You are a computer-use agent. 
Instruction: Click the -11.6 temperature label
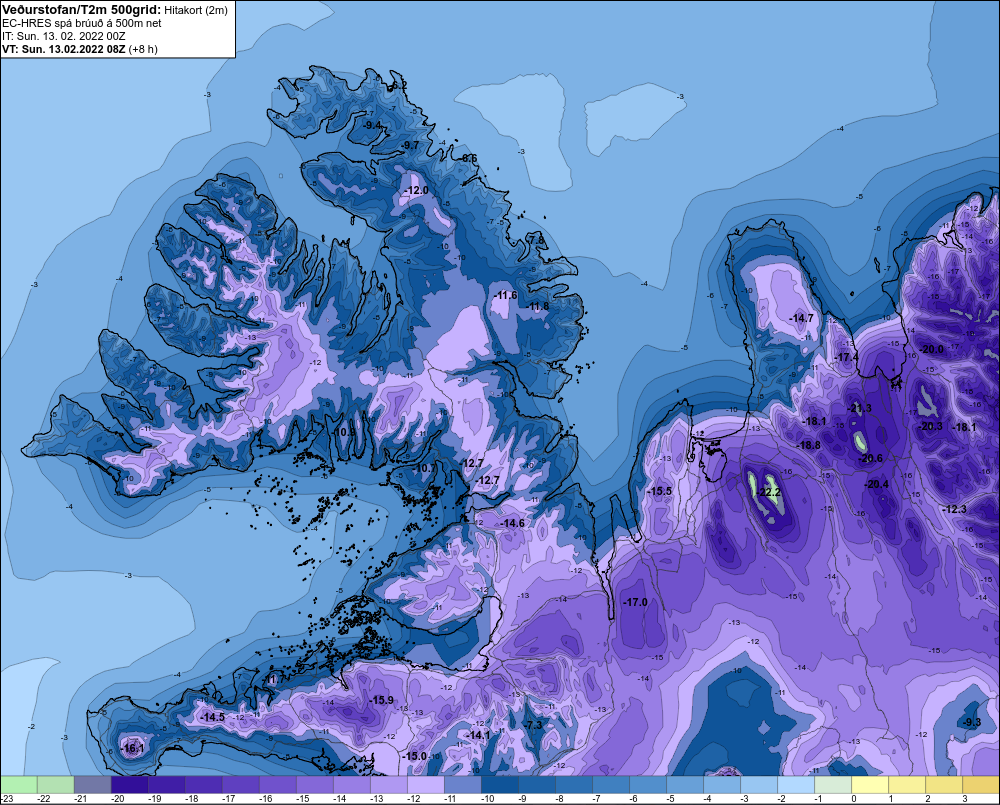(505, 295)
